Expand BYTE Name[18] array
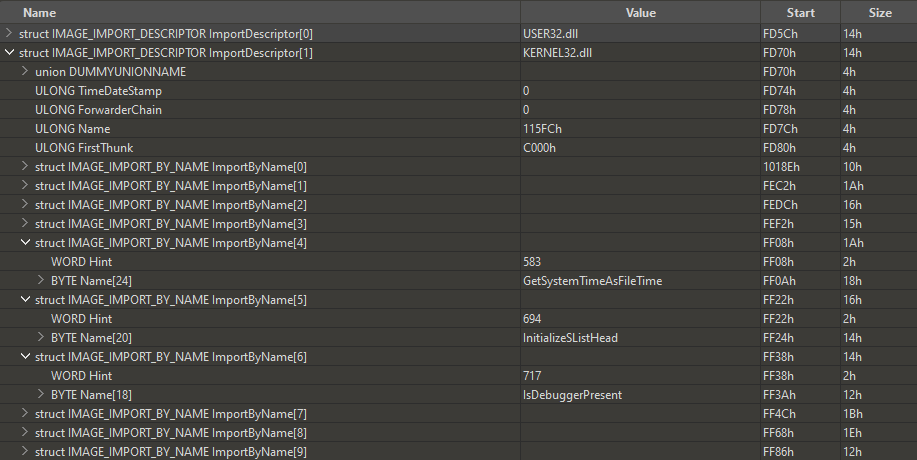Screen dimensions: 917x460 point(40,395)
